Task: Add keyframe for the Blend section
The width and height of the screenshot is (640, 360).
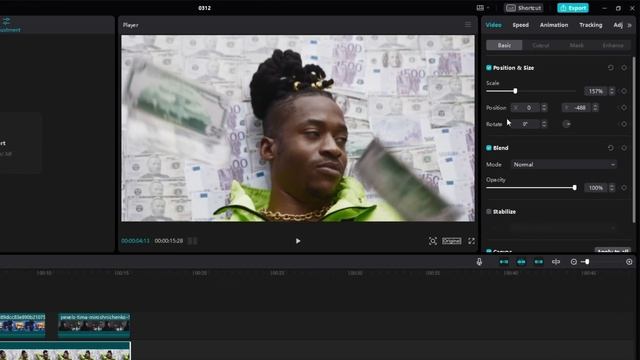Action: pyautogui.click(x=624, y=148)
